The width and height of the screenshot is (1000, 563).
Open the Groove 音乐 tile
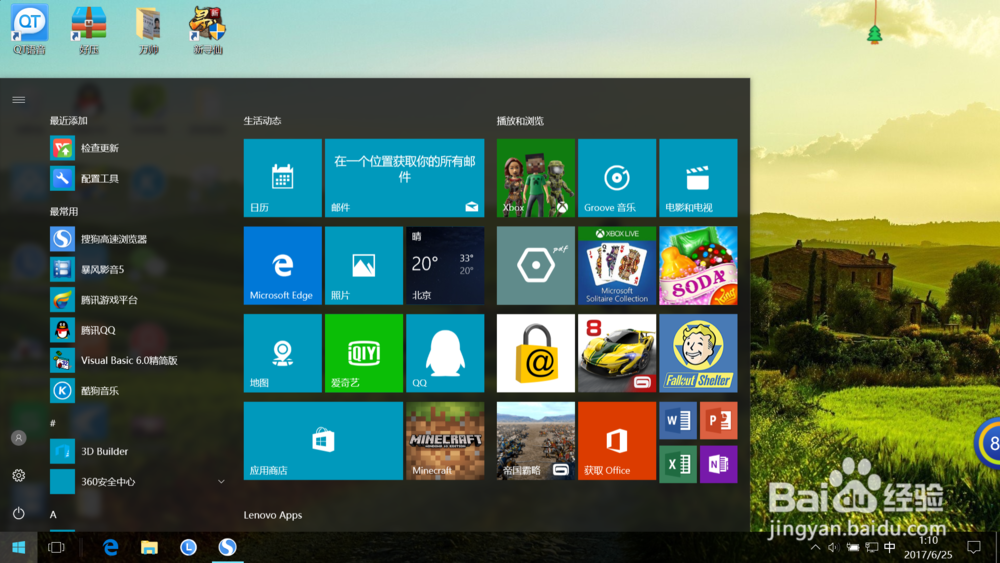point(617,178)
